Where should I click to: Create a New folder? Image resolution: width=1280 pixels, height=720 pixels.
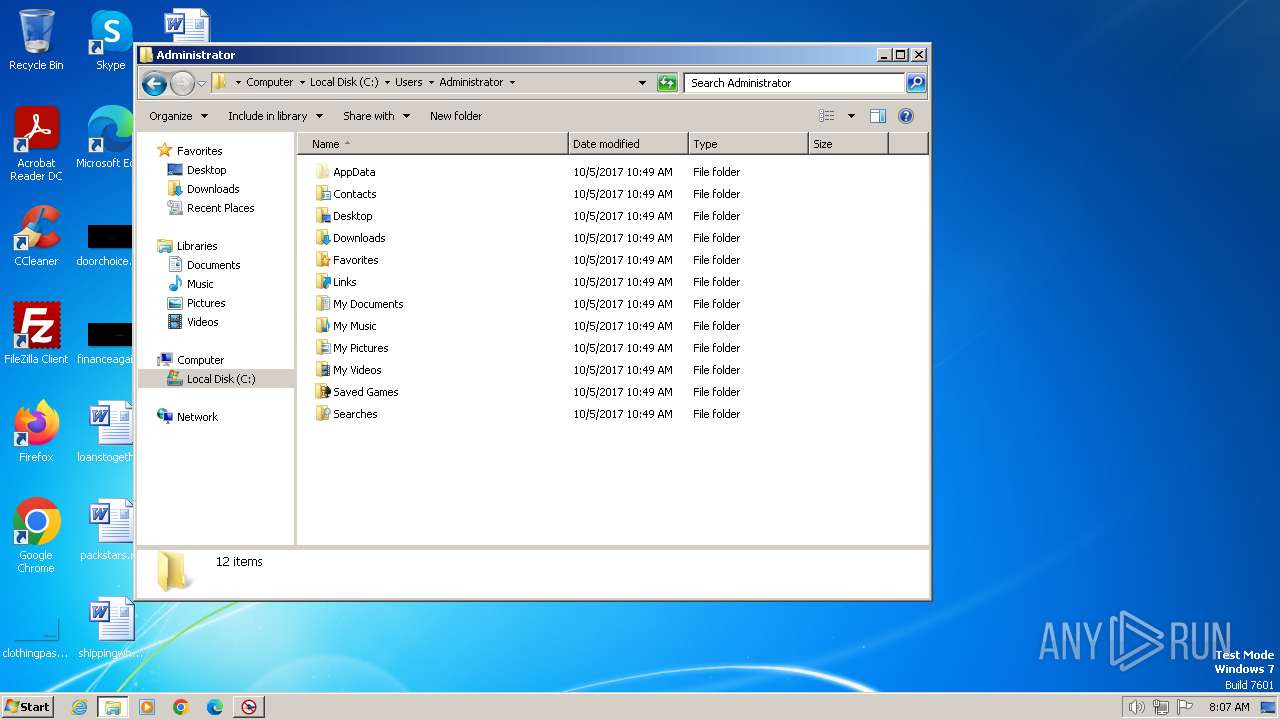pos(456,116)
